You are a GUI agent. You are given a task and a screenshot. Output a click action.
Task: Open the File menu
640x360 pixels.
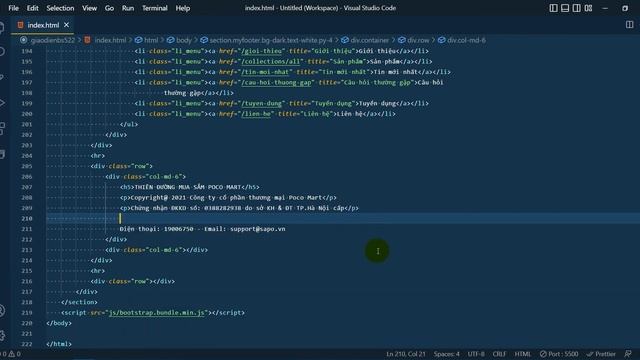[x=13, y=8]
